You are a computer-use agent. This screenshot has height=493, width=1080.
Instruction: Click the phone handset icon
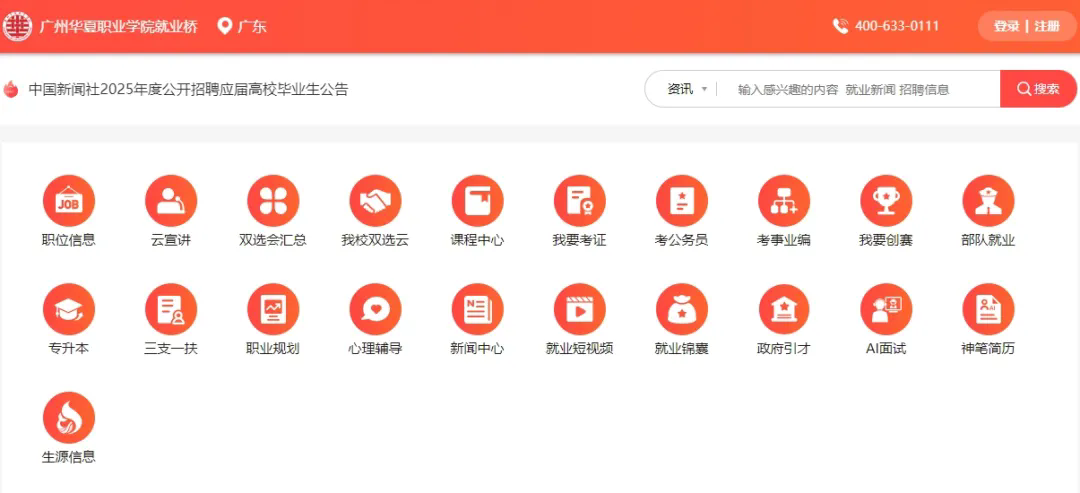(x=840, y=26)
